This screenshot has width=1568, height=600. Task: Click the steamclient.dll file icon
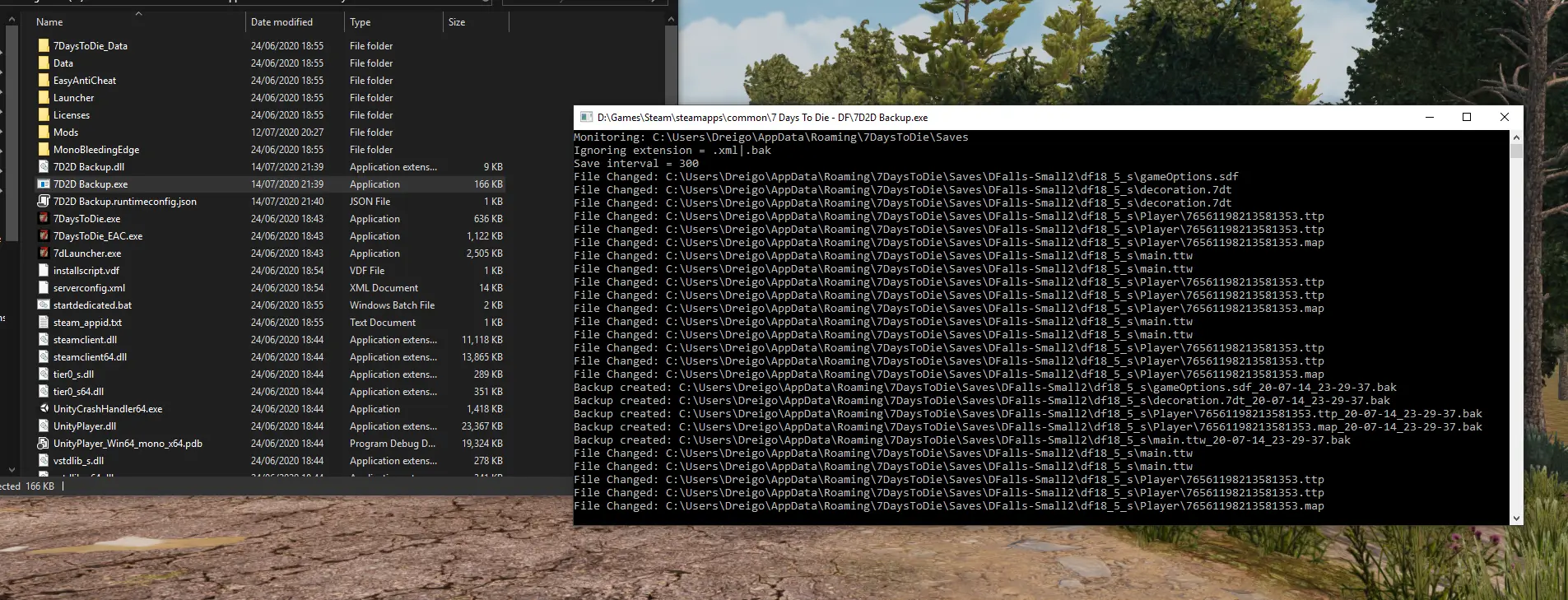point(44,340)
